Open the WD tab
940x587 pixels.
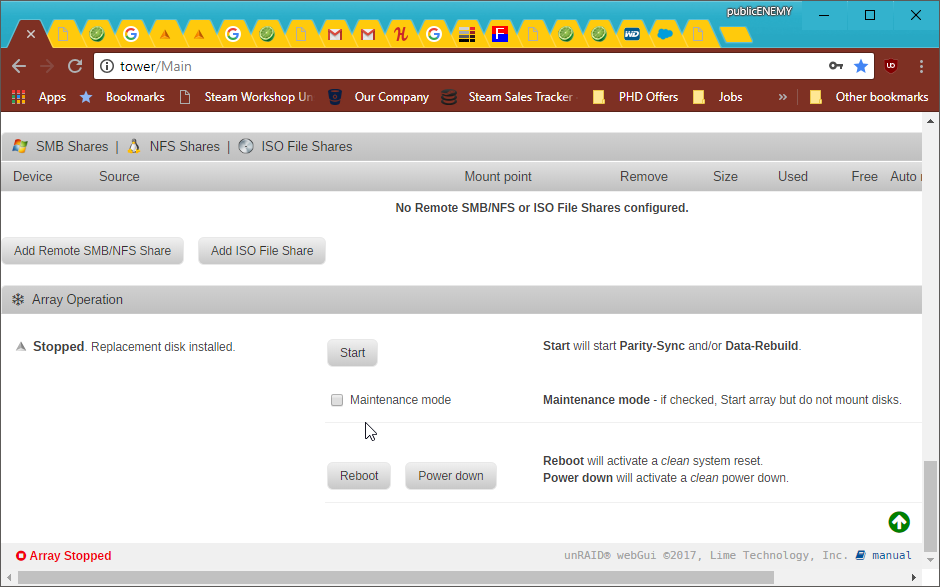point(631,34)
